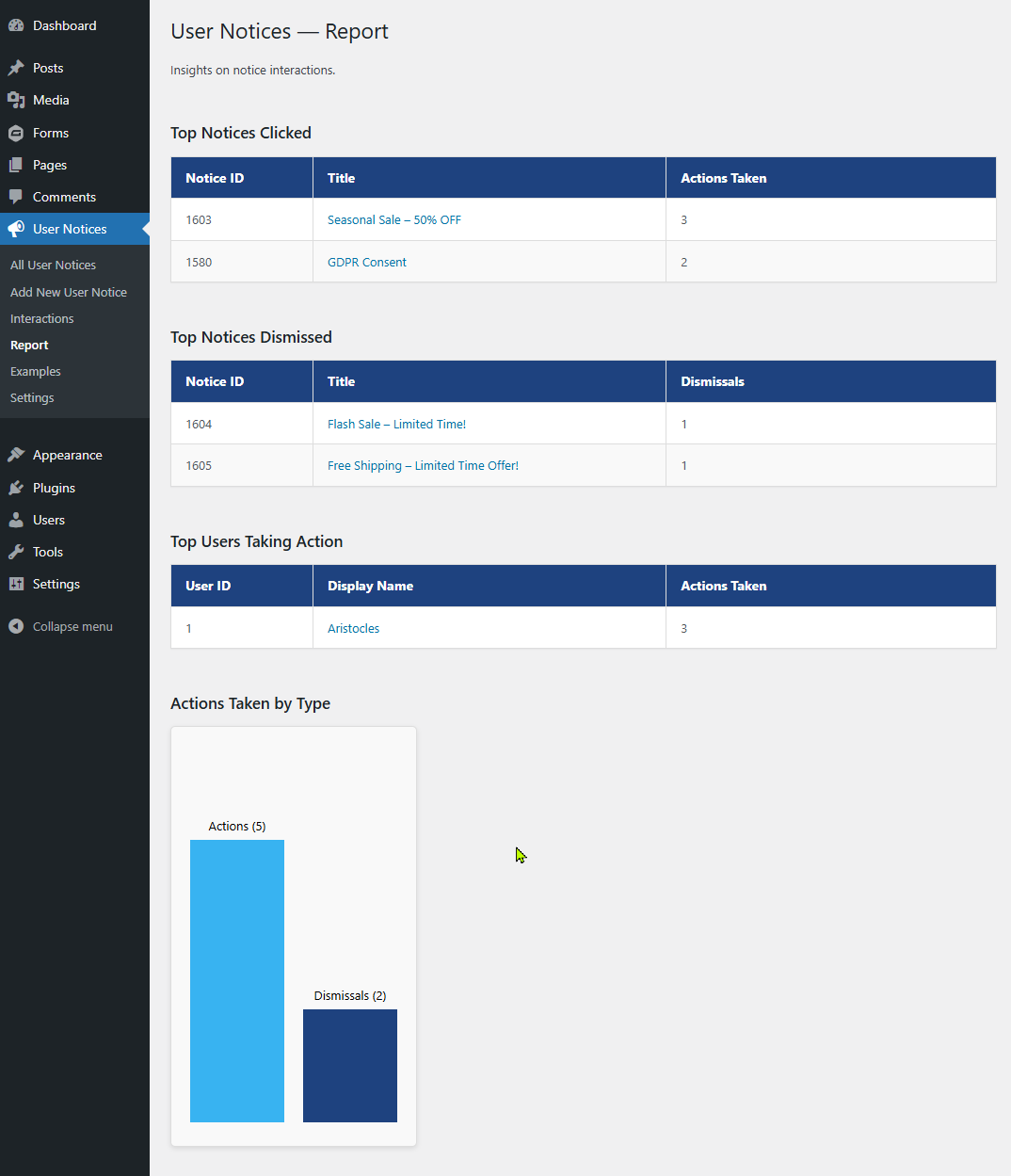Image resolution: width=1011 pixels, height=1176 pixels.
Task: Open the Interactions submenu item
Action: [41, 318]
